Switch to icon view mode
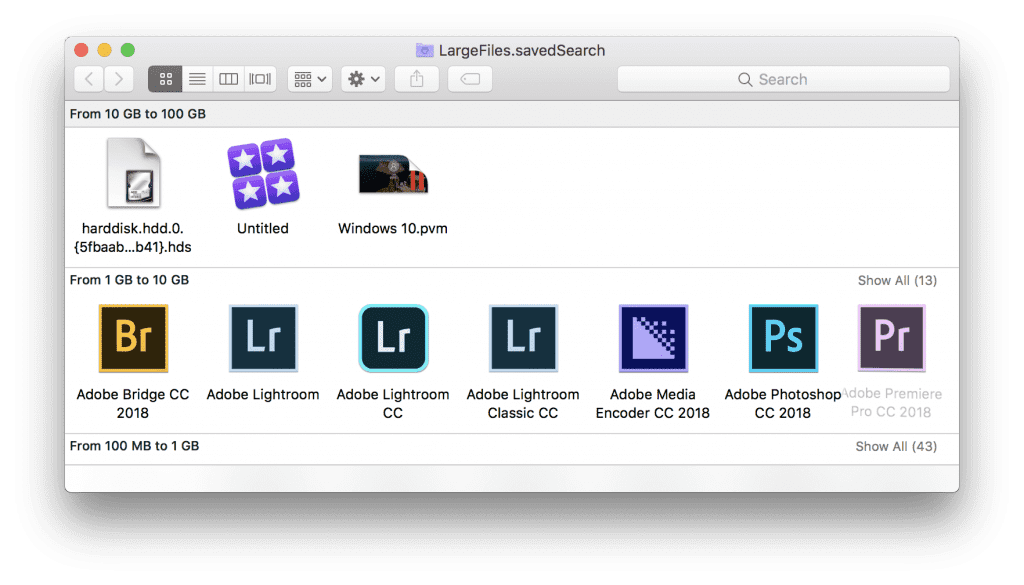This screenshot has width=1024, height=585. (166, 79)
